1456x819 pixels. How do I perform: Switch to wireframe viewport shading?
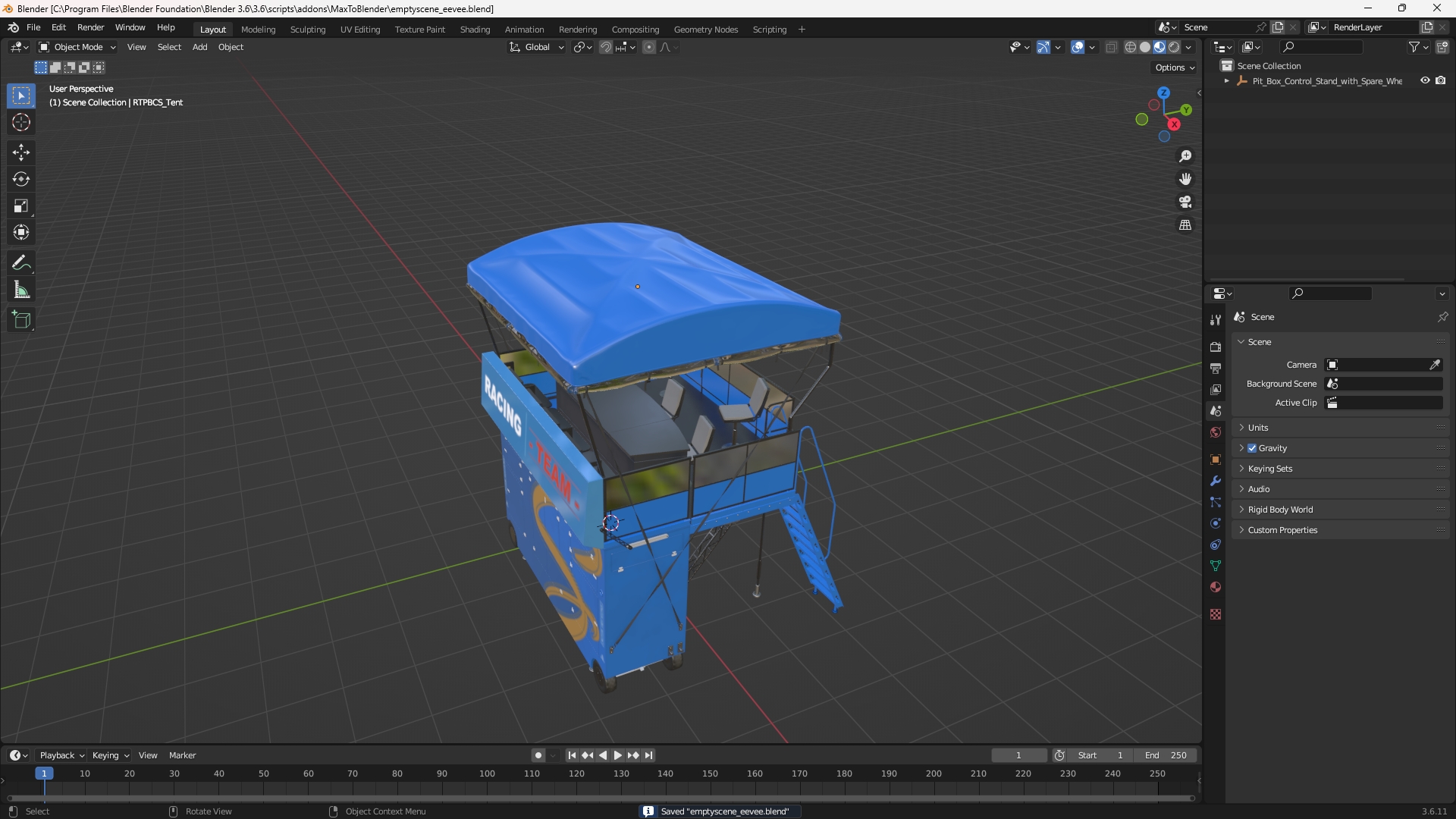(1131, 47)
